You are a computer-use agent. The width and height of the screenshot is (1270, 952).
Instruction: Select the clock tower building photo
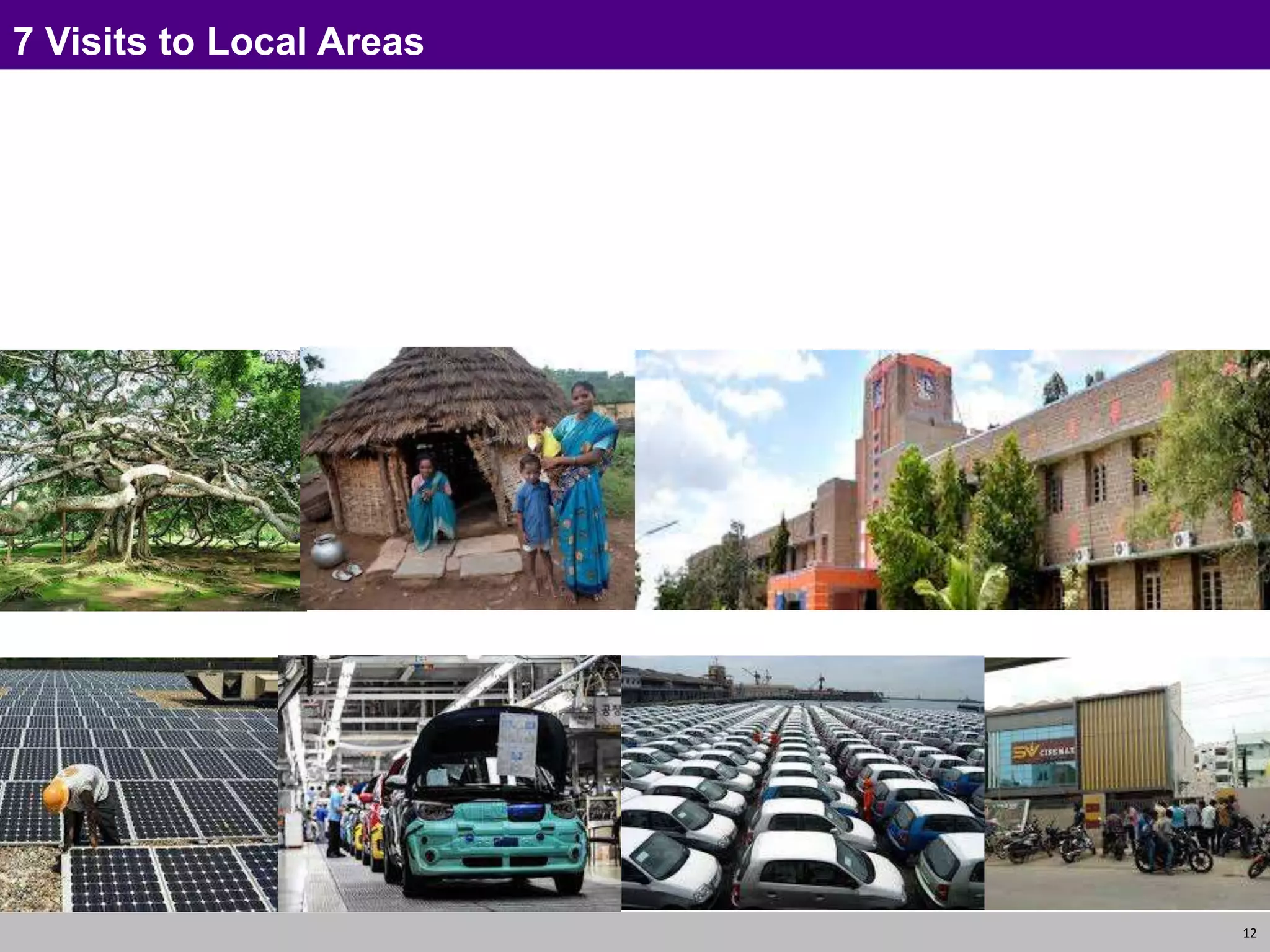tap(952, 480)
